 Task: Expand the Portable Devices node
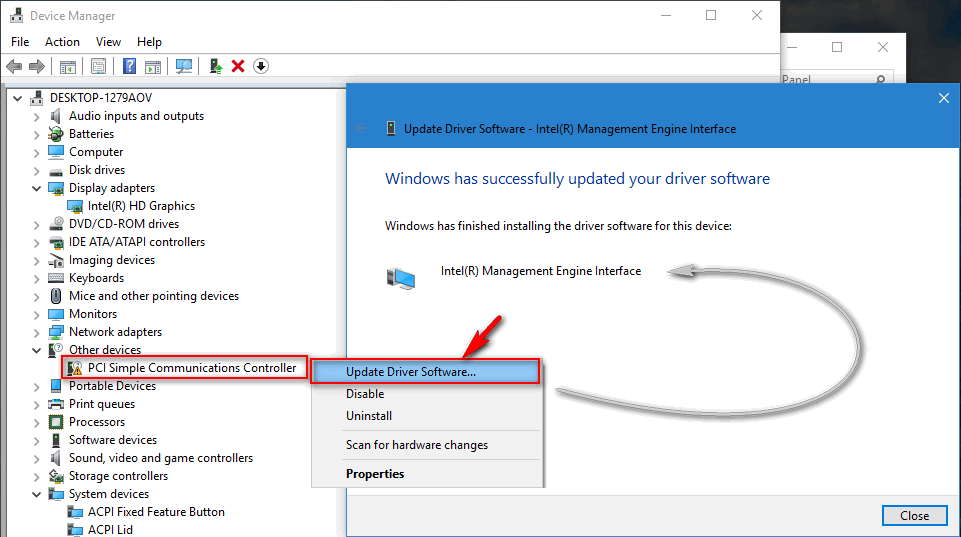point(36,387)
